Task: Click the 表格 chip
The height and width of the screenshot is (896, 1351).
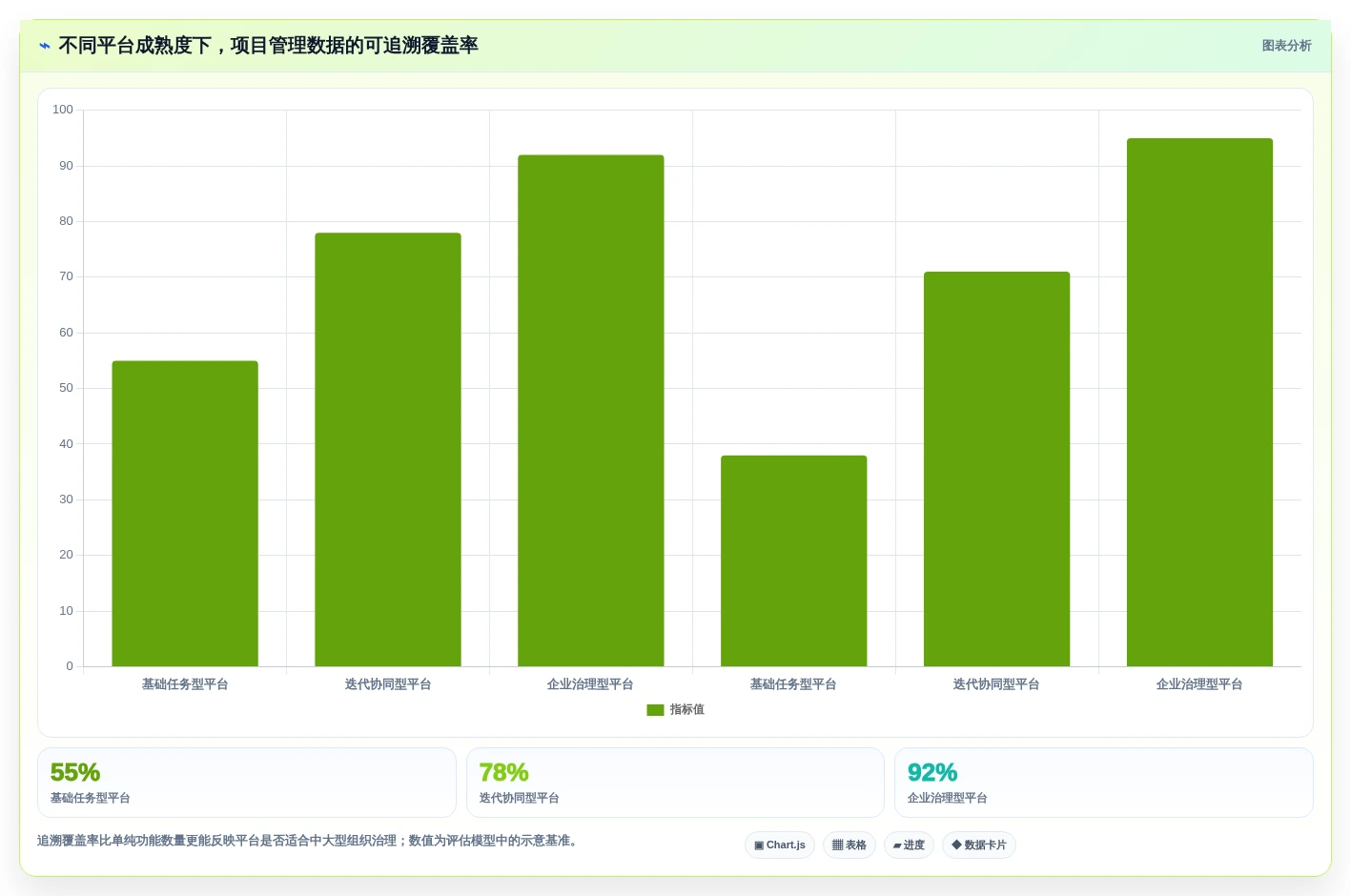Action: click(849, 845)
